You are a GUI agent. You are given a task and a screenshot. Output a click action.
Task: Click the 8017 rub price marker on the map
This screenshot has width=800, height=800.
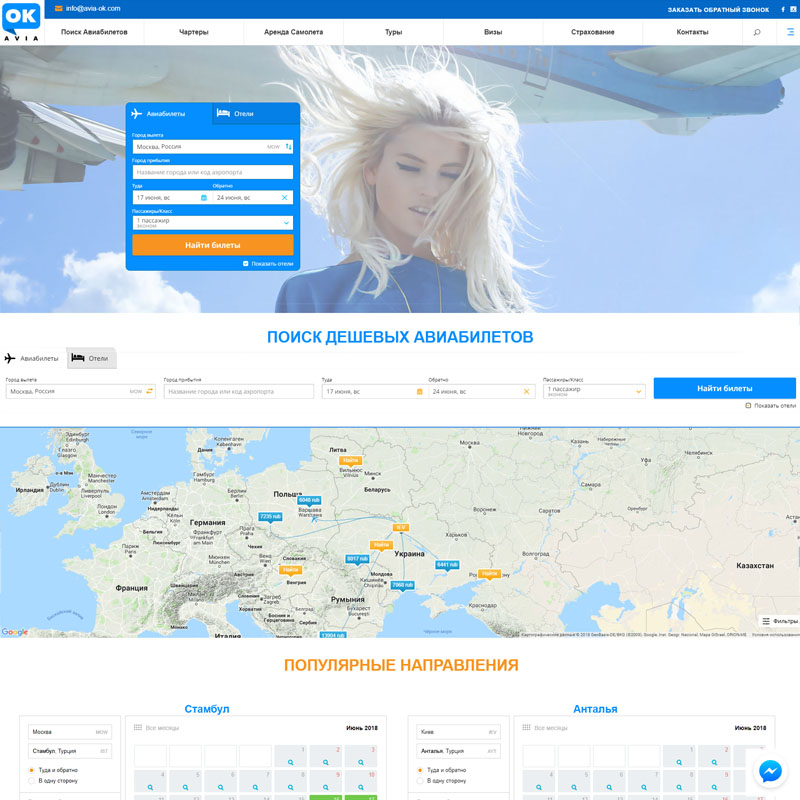point(357,559)
